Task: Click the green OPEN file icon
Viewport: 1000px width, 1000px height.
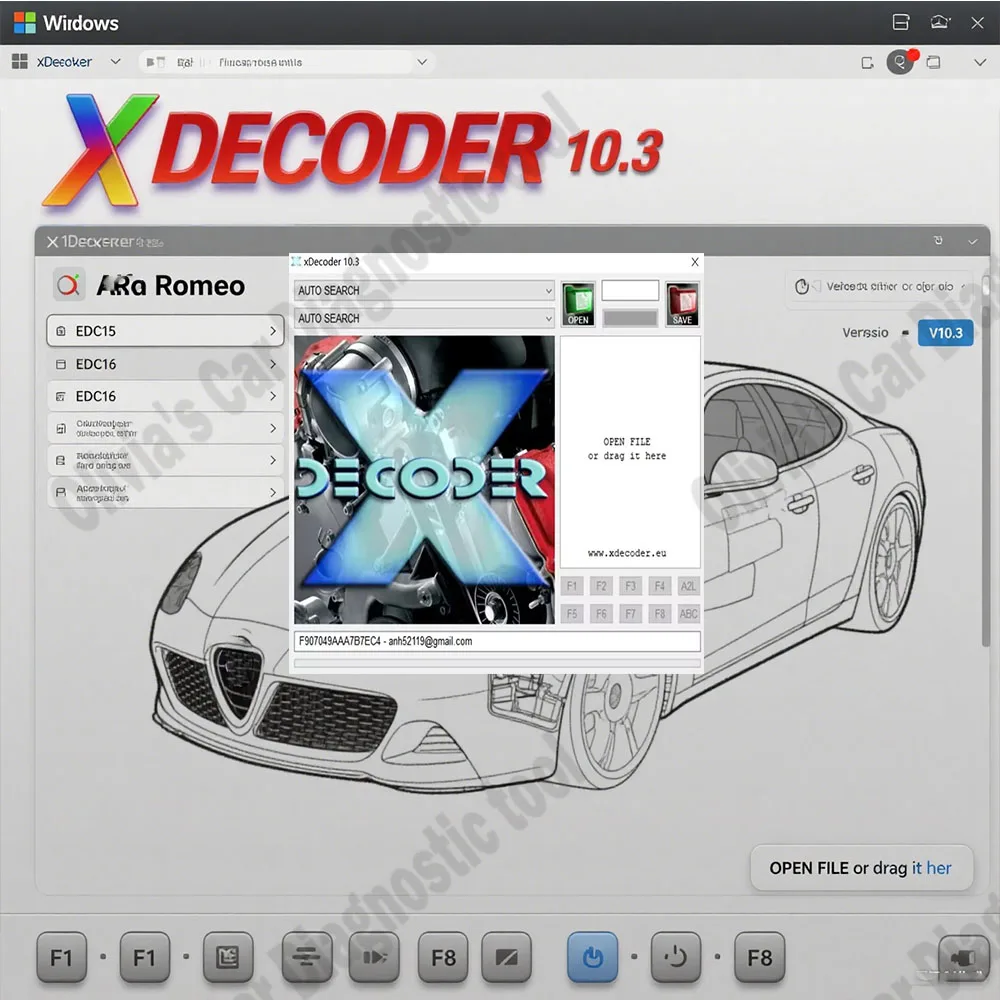Action: [x=579, y=303]
